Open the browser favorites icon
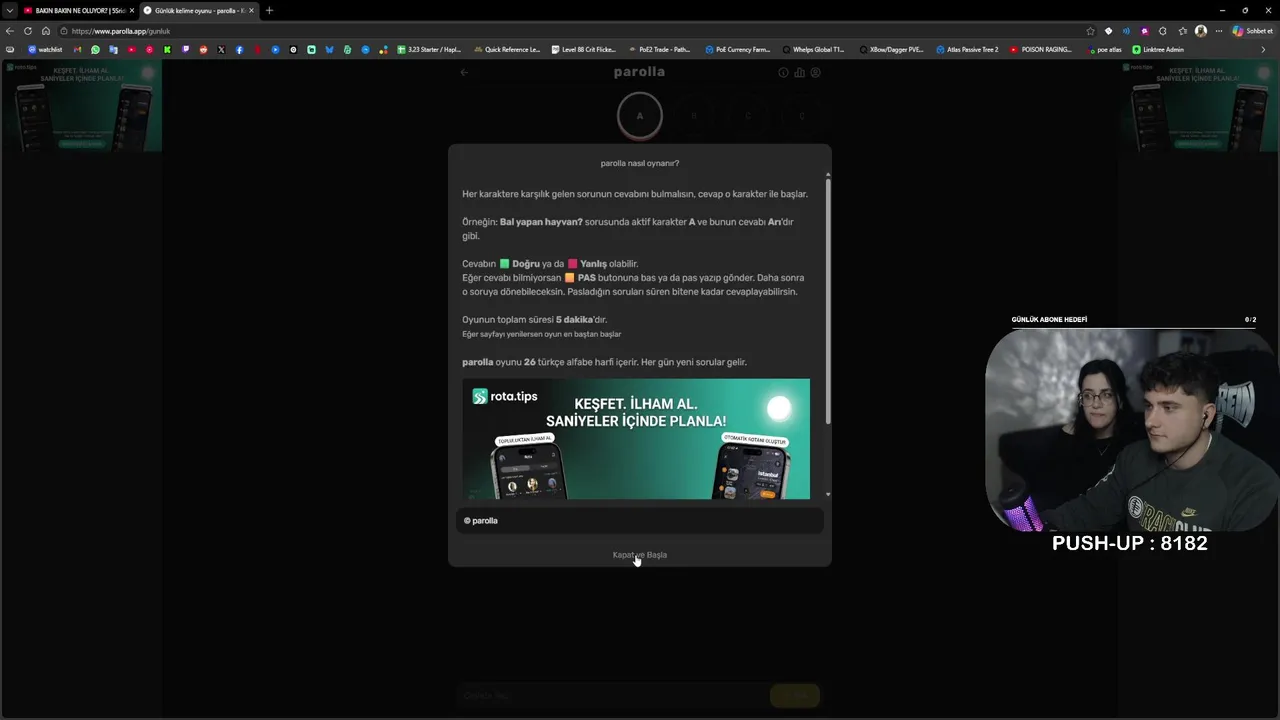This screenshot has width=1280, height=720. pyautogui.click(x=1183, y=31)
